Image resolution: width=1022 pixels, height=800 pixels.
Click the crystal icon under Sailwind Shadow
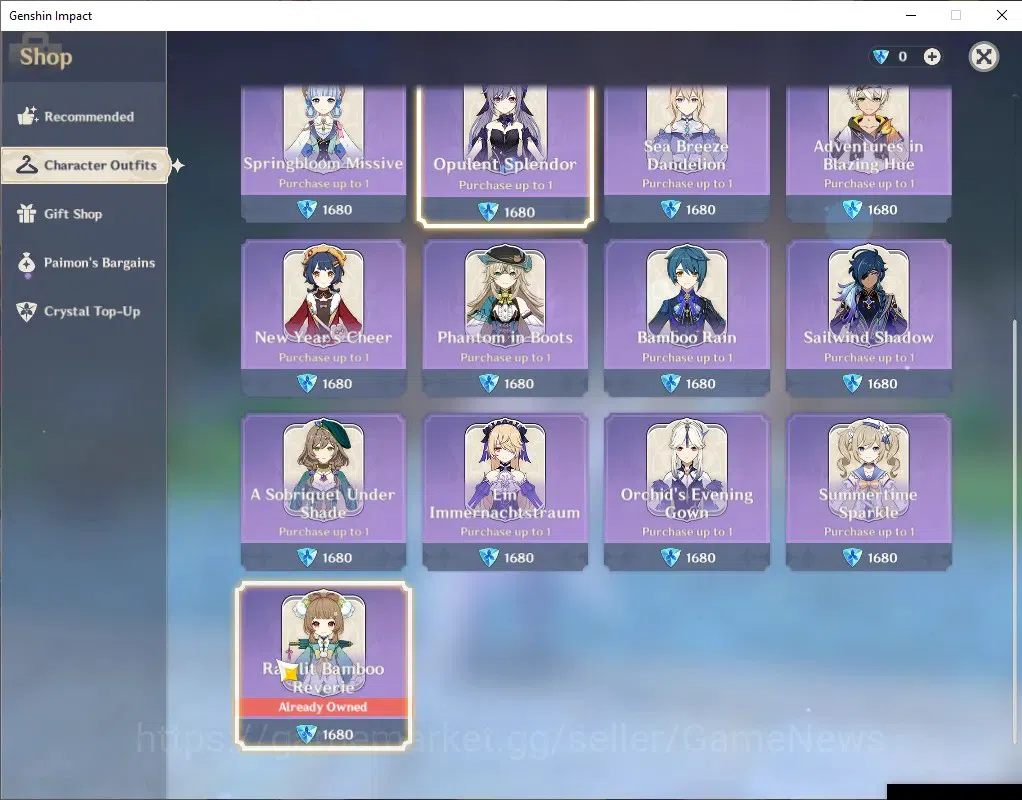click(x=853, y=383)
